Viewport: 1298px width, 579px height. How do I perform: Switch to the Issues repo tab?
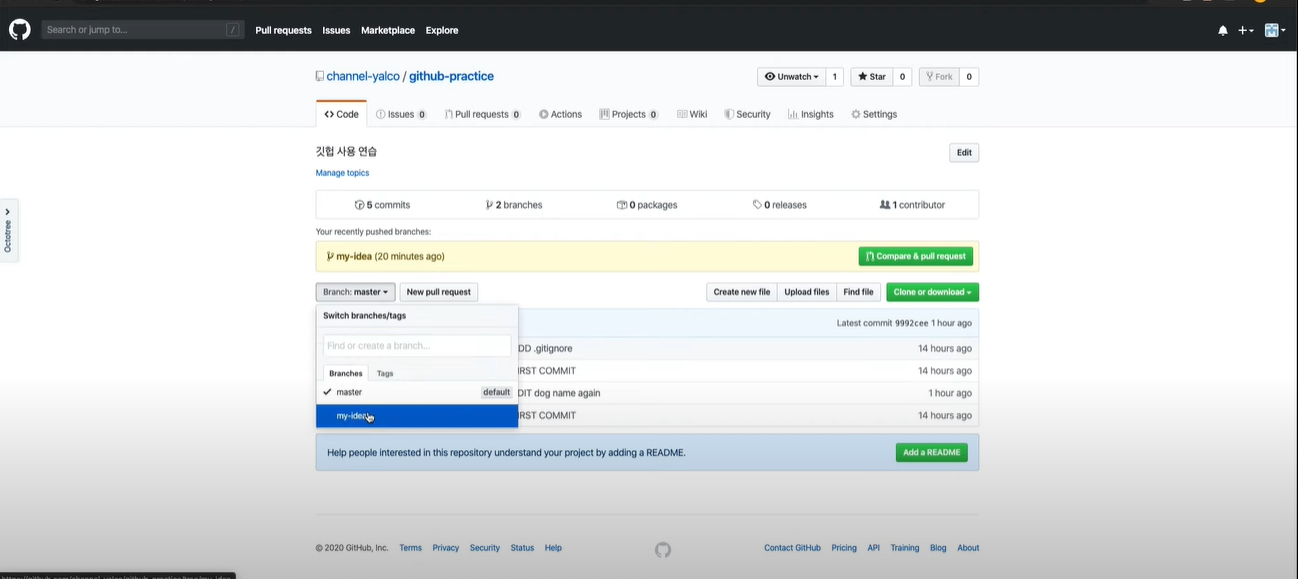(401, 114)
